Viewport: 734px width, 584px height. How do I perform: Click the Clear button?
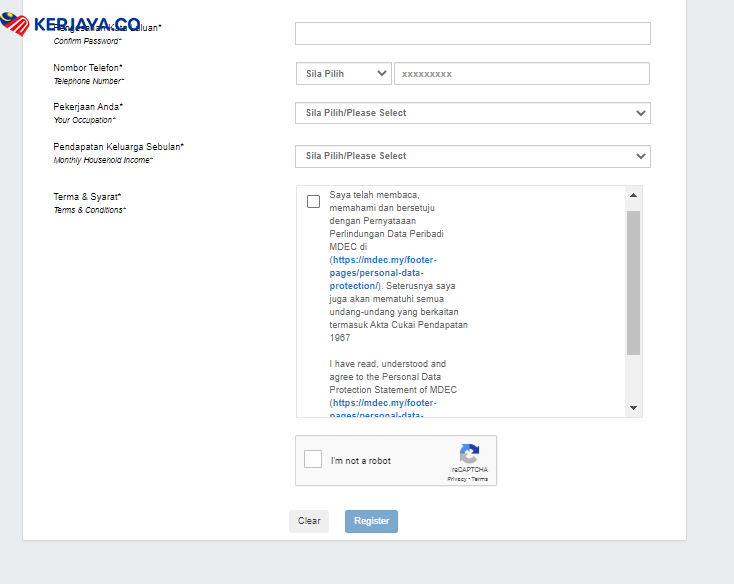[309, 521]
